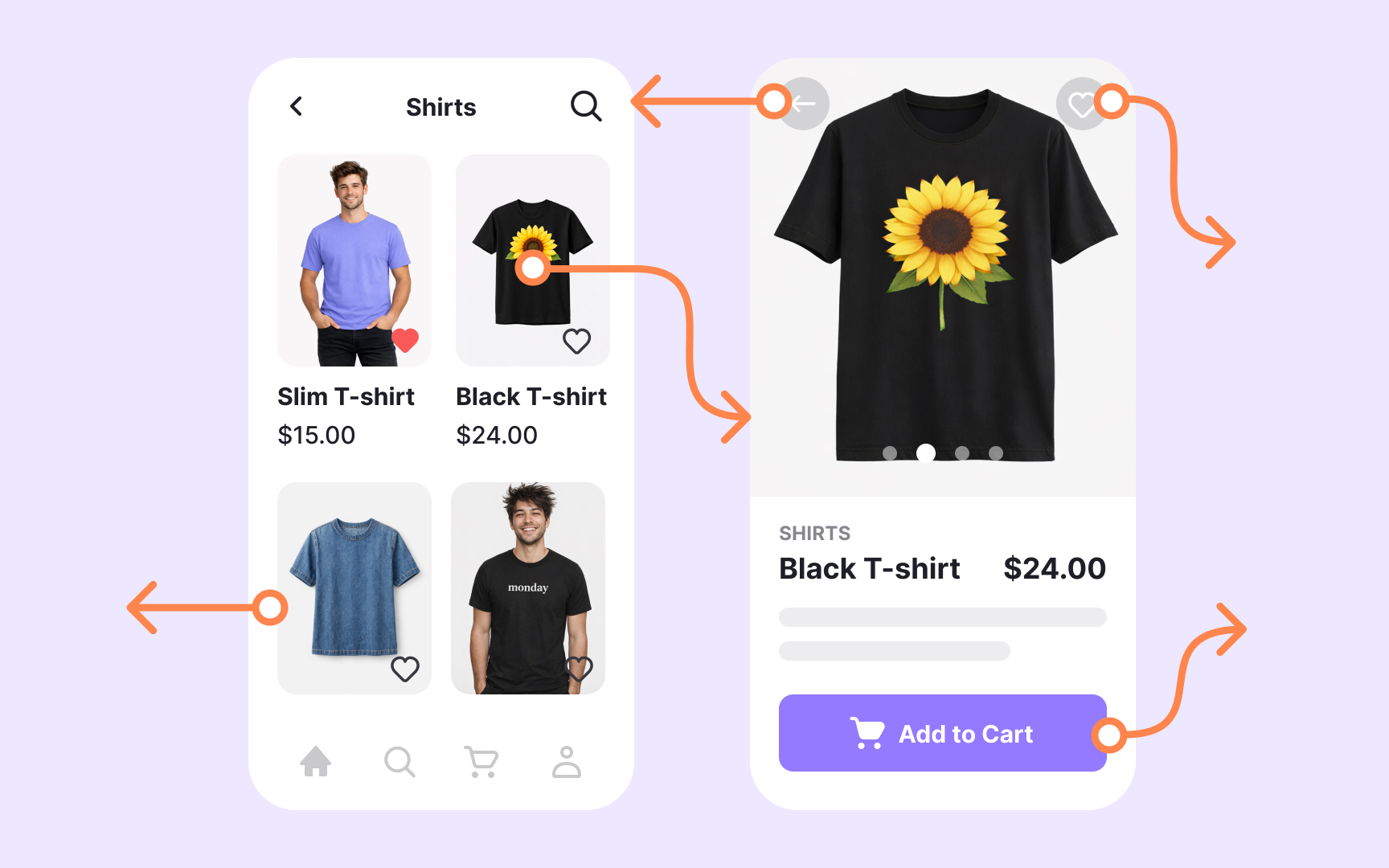This screenshot has width=1389, height=868.
Task: Select first image carousel dot
Action: [890, 453]
